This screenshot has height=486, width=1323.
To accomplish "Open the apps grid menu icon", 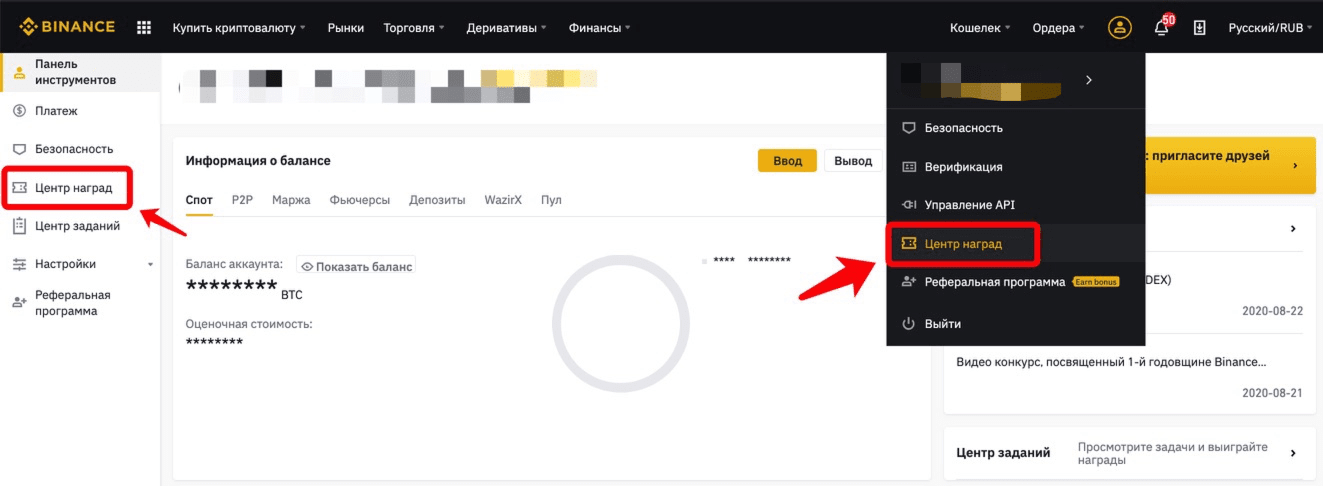I will pos(144,27).
